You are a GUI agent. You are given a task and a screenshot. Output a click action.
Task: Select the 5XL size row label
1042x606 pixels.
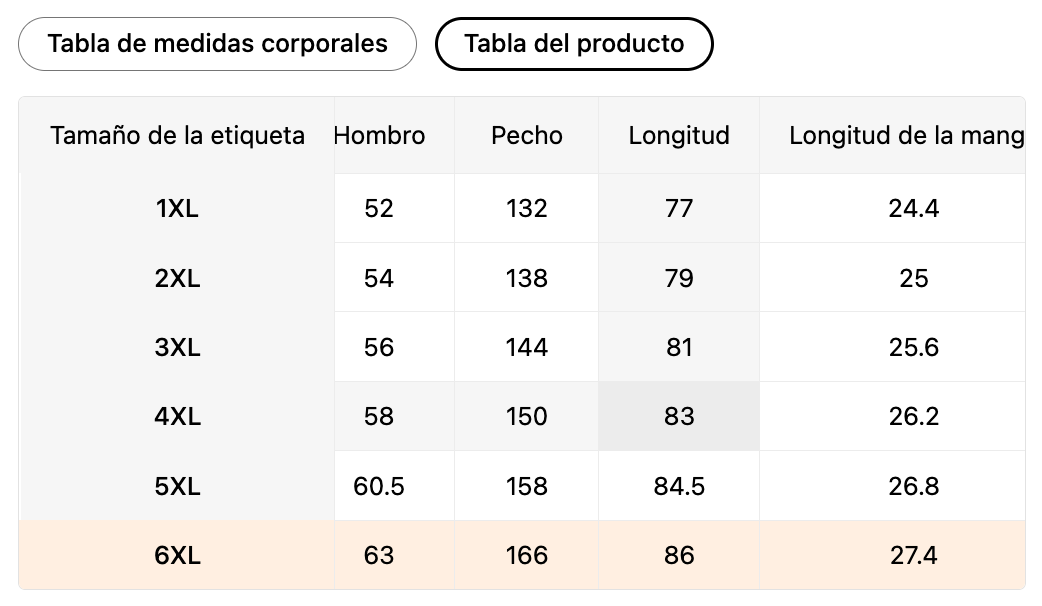(178, 487)
